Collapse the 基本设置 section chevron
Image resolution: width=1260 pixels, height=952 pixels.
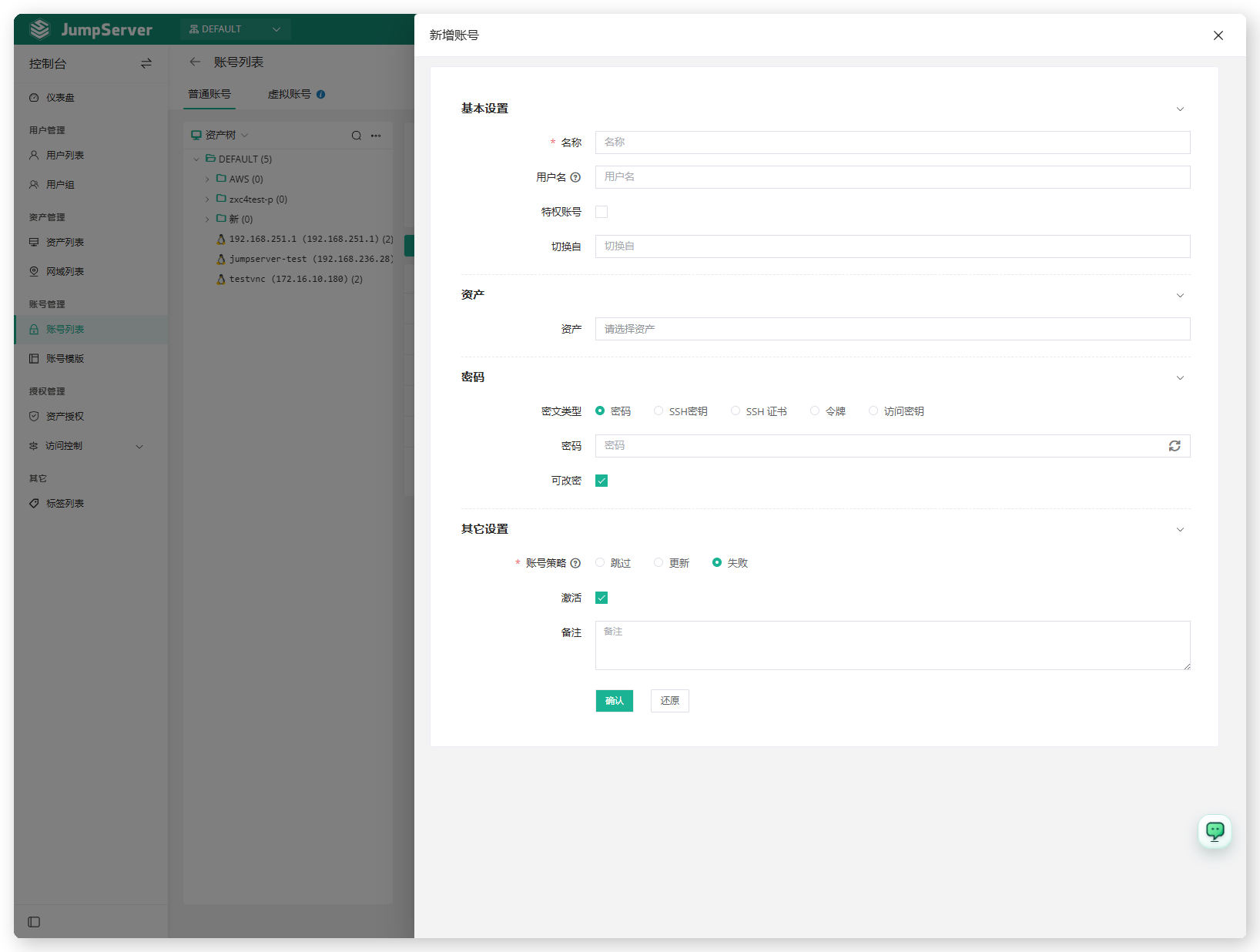tap(1180, 109)
